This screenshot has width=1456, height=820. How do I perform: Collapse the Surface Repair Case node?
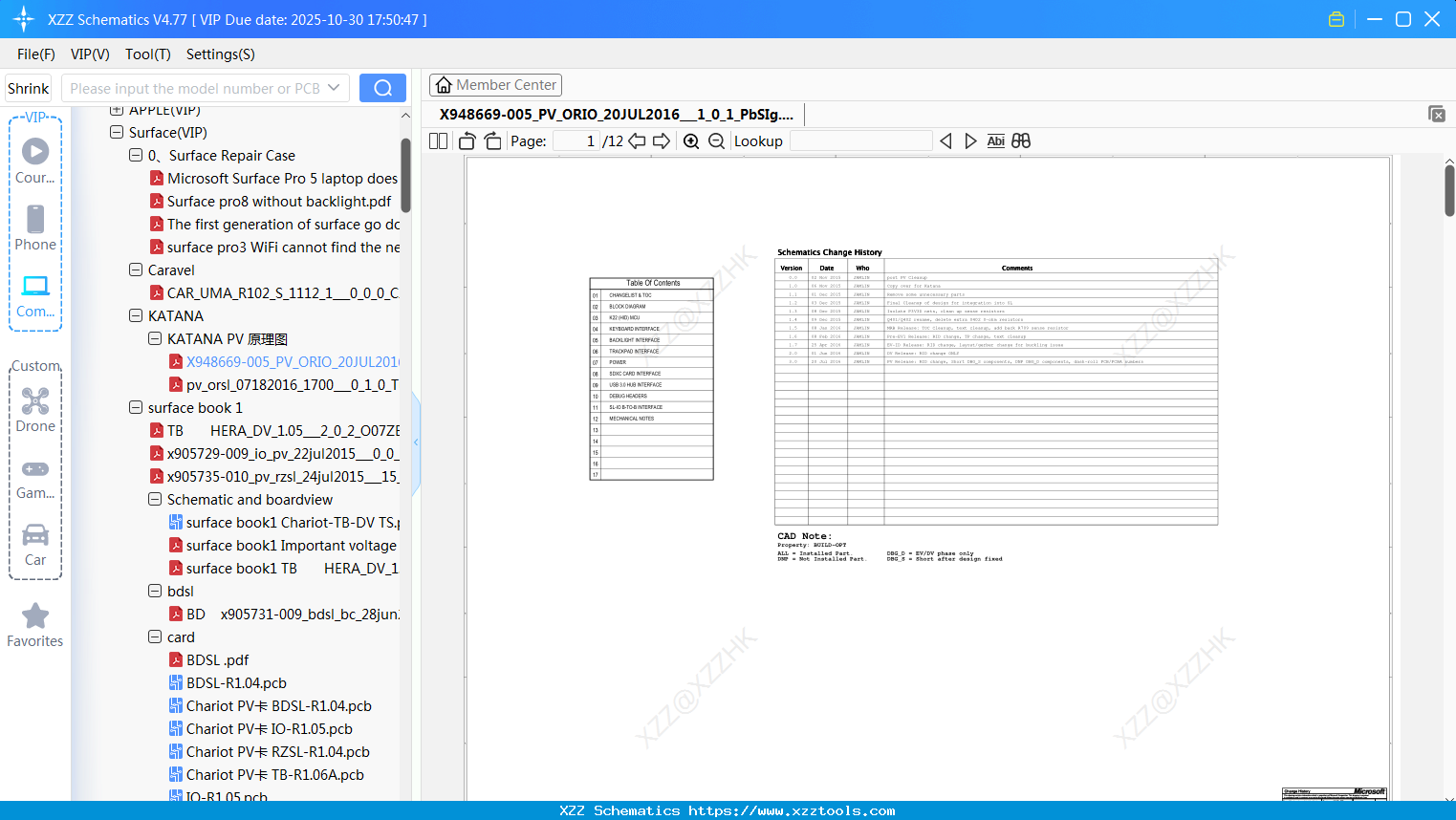click(x=136, y=155)
